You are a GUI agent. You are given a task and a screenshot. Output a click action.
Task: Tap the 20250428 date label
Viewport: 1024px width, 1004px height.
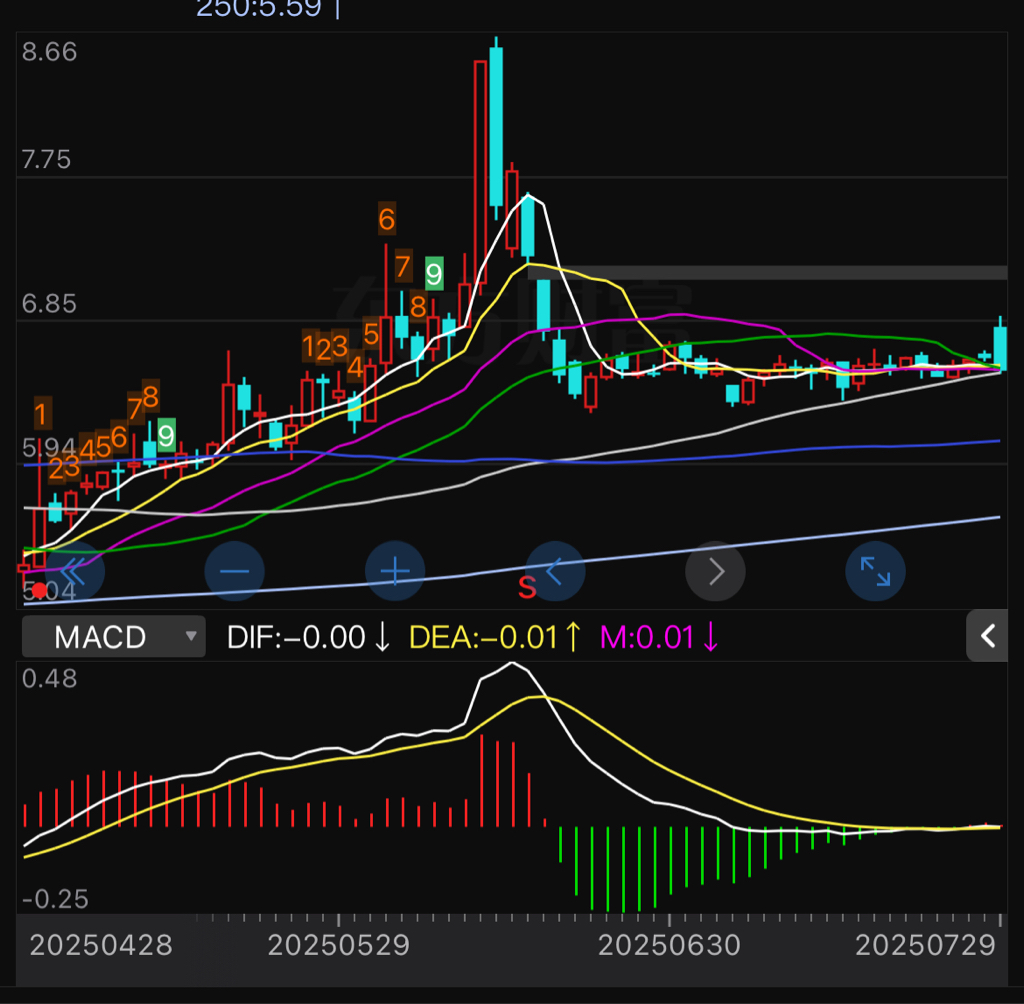tap(101, 945)
